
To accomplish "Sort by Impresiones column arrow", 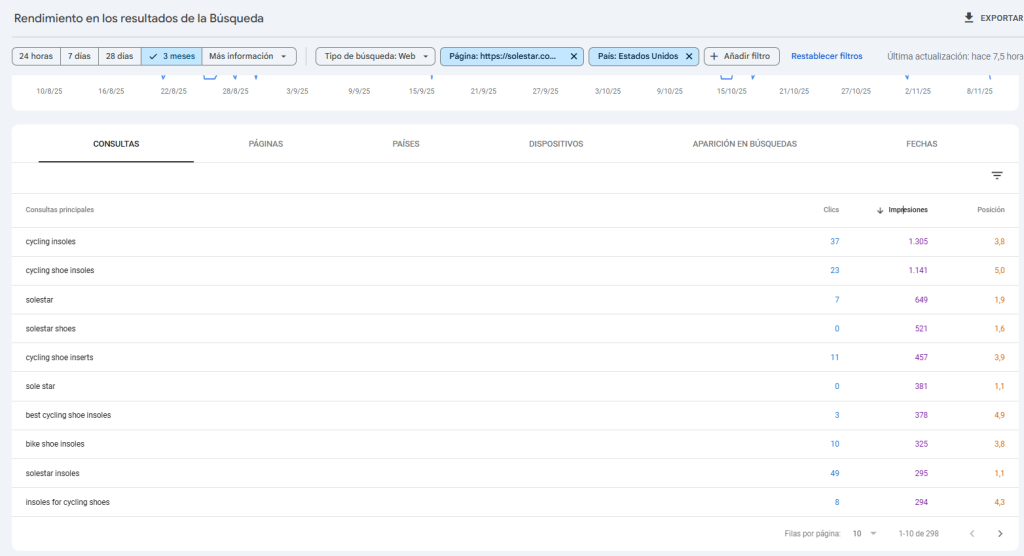I will pos(880,210).
